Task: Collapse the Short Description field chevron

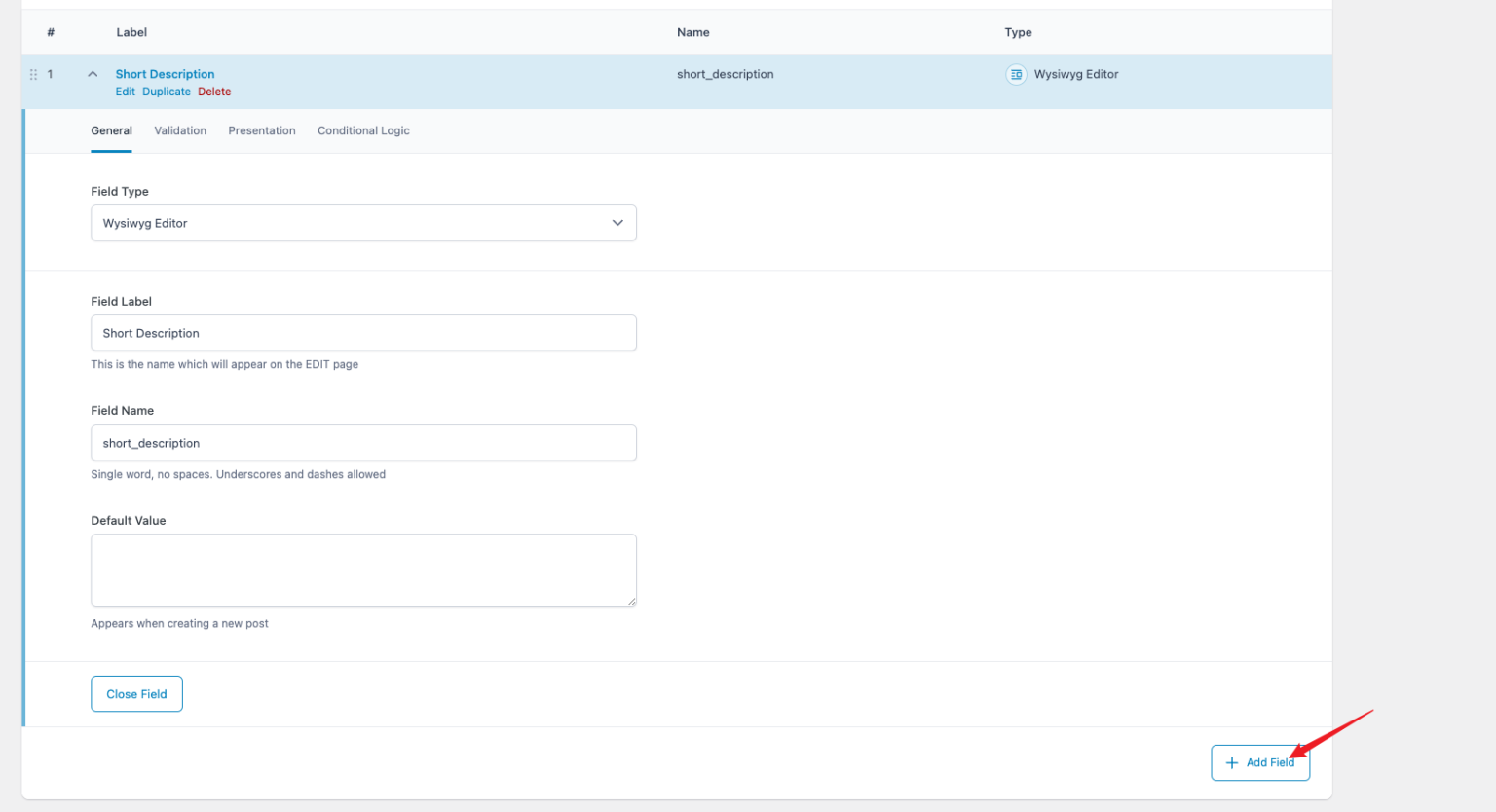Action: [x=93, y=74]
